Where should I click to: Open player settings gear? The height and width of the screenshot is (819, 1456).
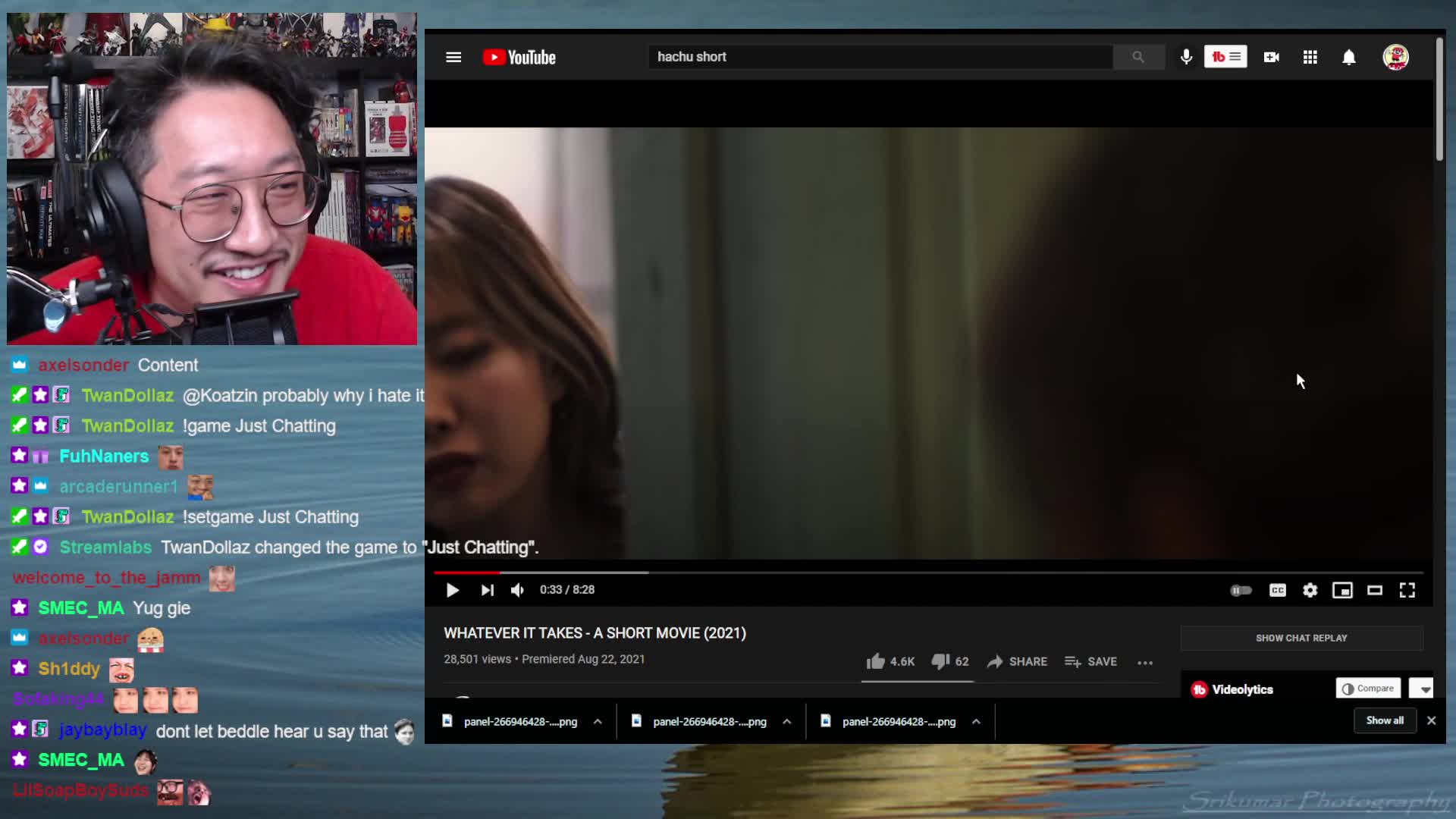(1310, 590)
